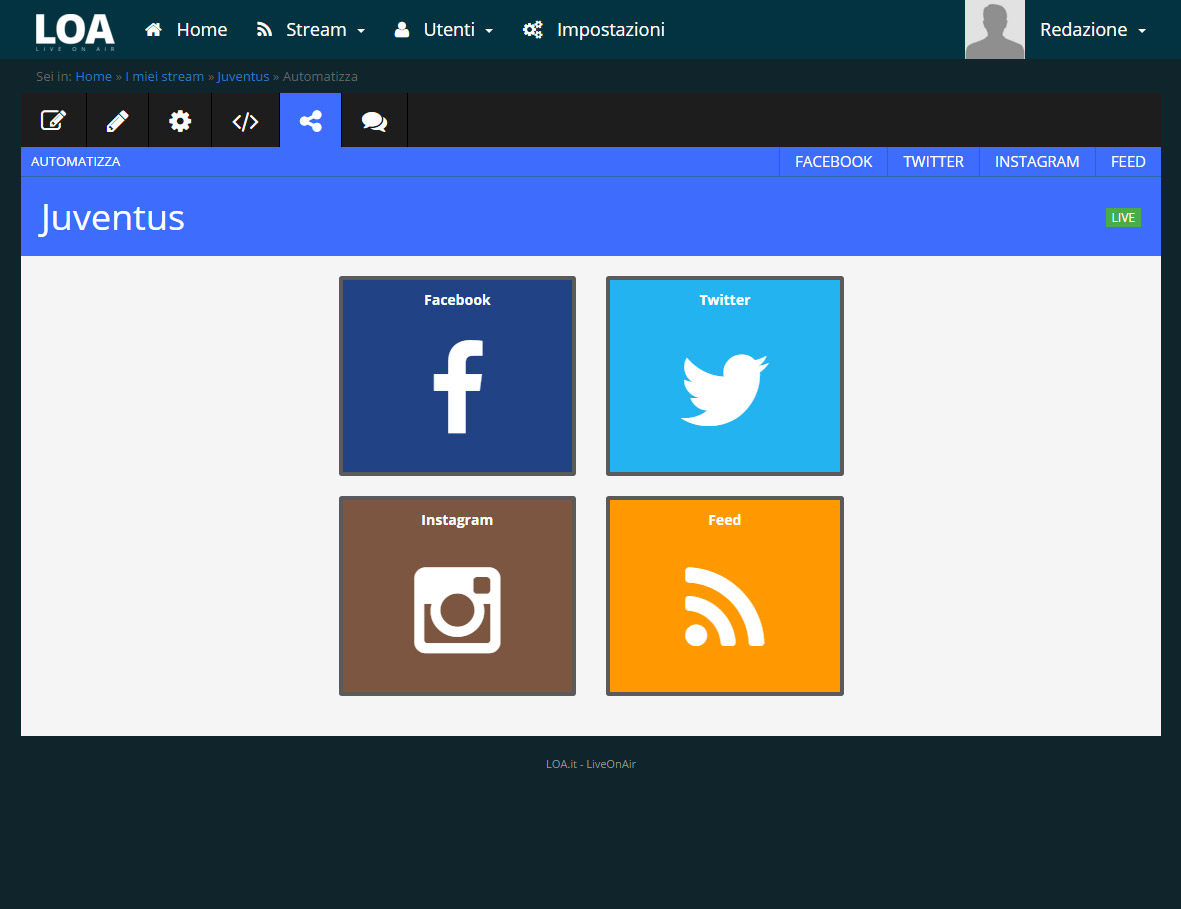The height and width of the screenshot is (909, 1181).
Task: Select the share automation tab icon
Action: click(310, 120)
